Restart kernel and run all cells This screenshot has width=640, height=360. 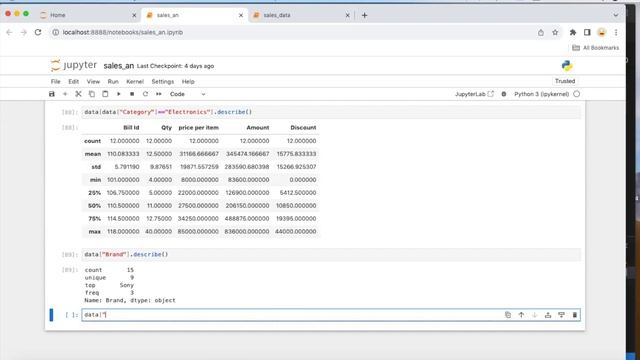(159, 94)
